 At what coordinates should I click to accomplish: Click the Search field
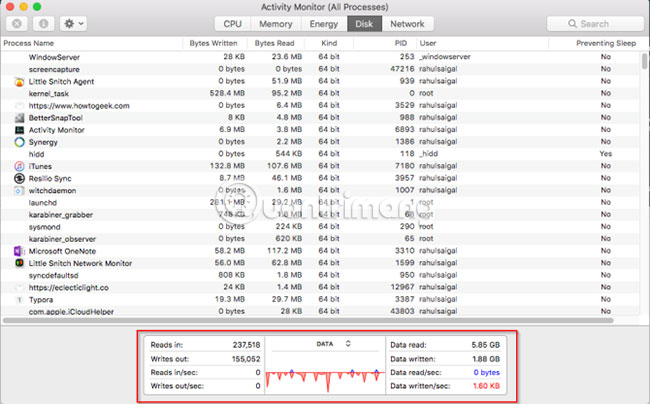(x=595, y=24)
